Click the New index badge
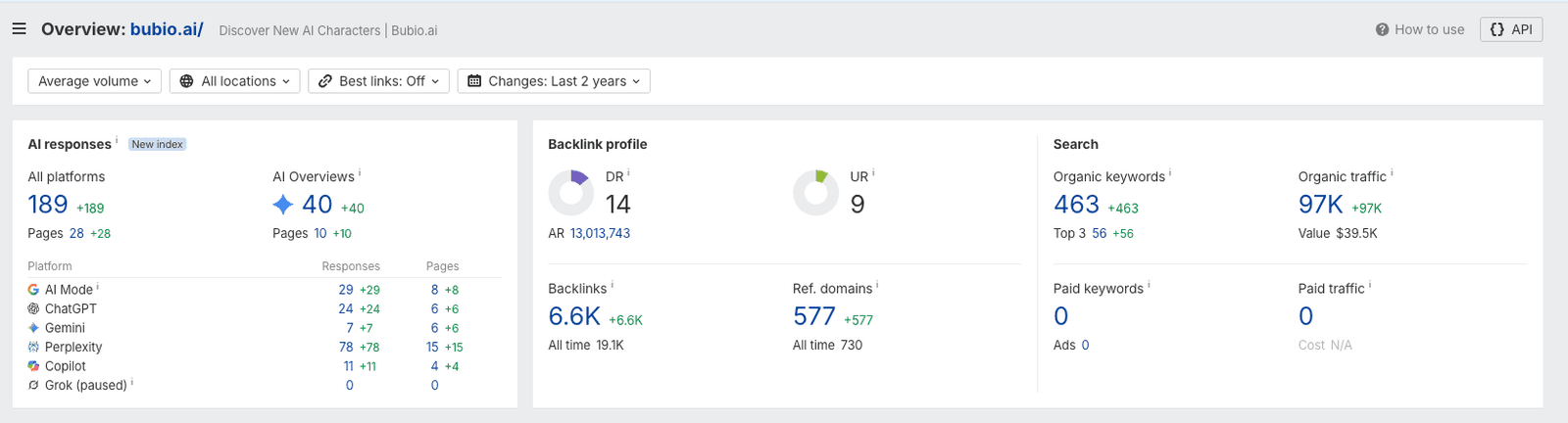 click(x=158, y=144)
